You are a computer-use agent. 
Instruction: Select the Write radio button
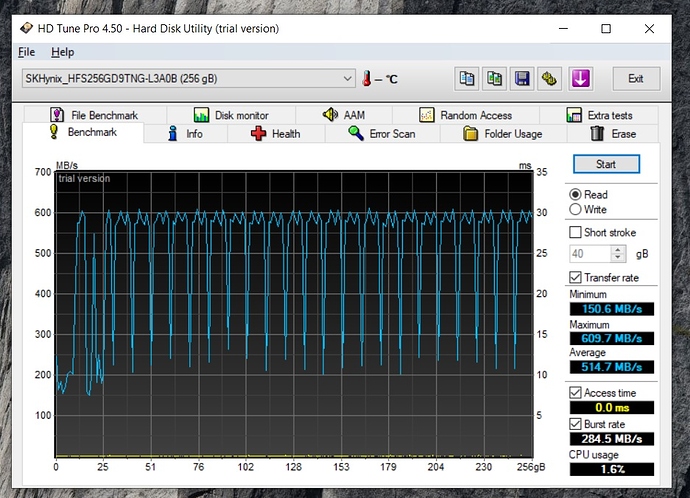575,209
